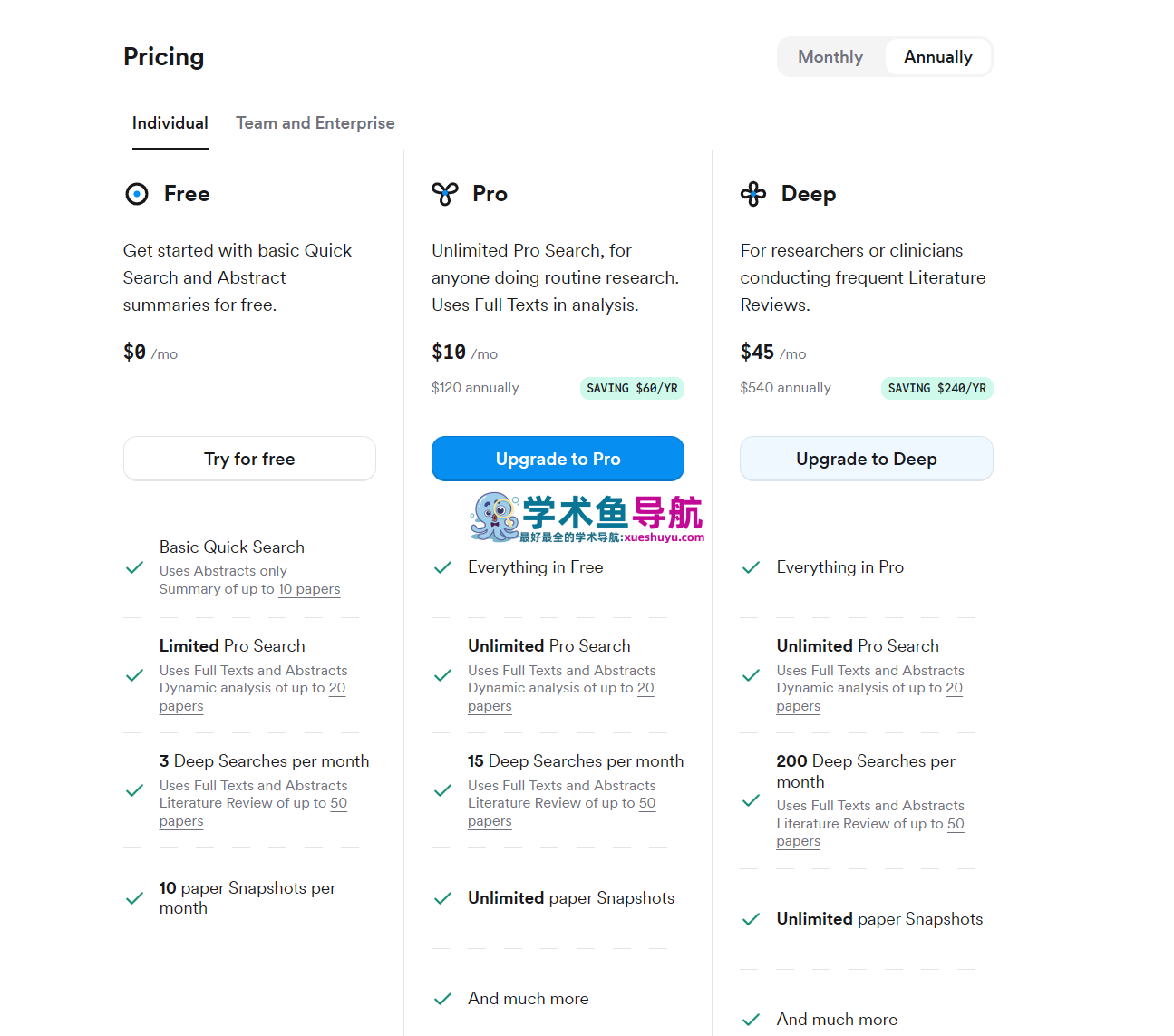Open the Team and Enterprise tab
The image size is (1174, 1036).
(x=315, y=123)
